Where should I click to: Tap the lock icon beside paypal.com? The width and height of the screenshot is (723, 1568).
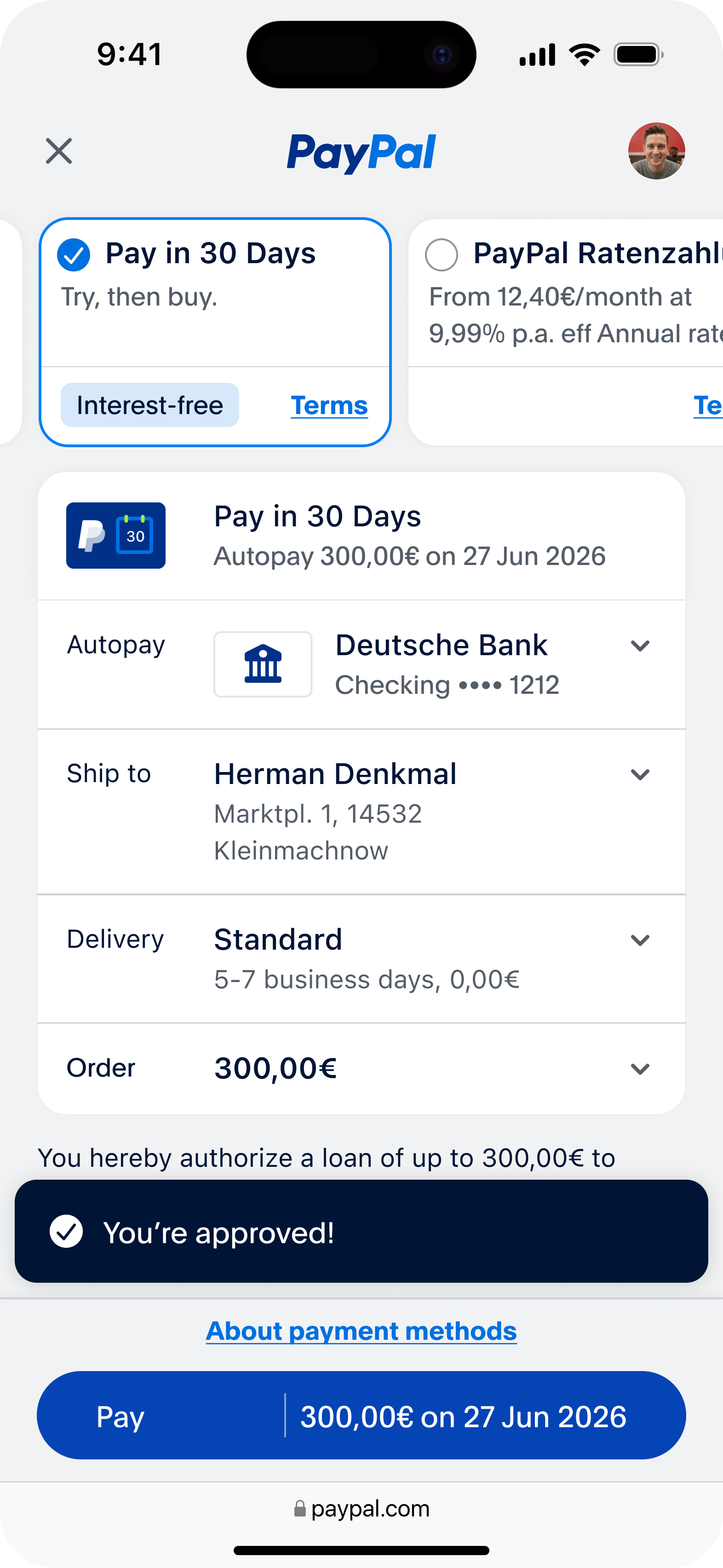[x=299, y=1508]
